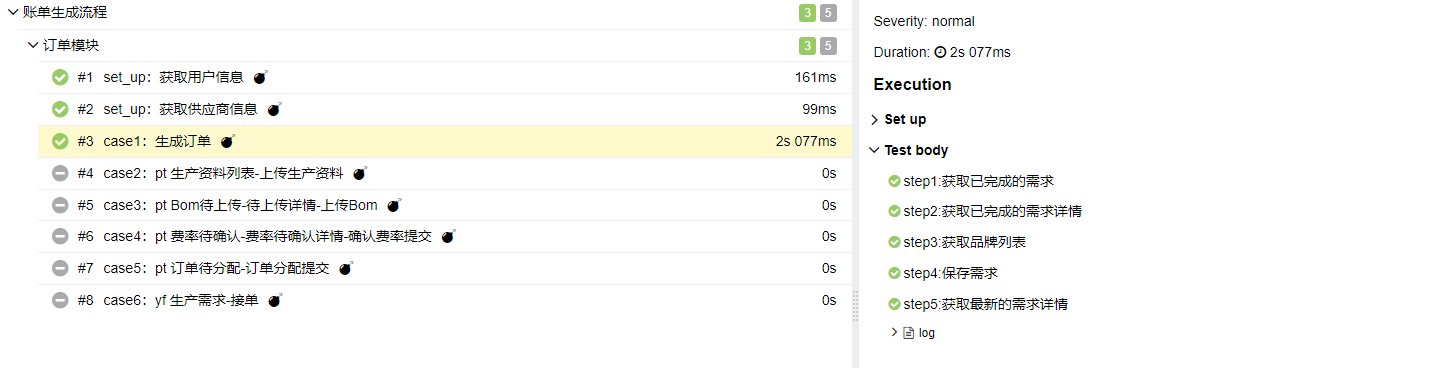
Task: Click the bomb icon on case3 上传Bom row
Action: coord(395,205)
